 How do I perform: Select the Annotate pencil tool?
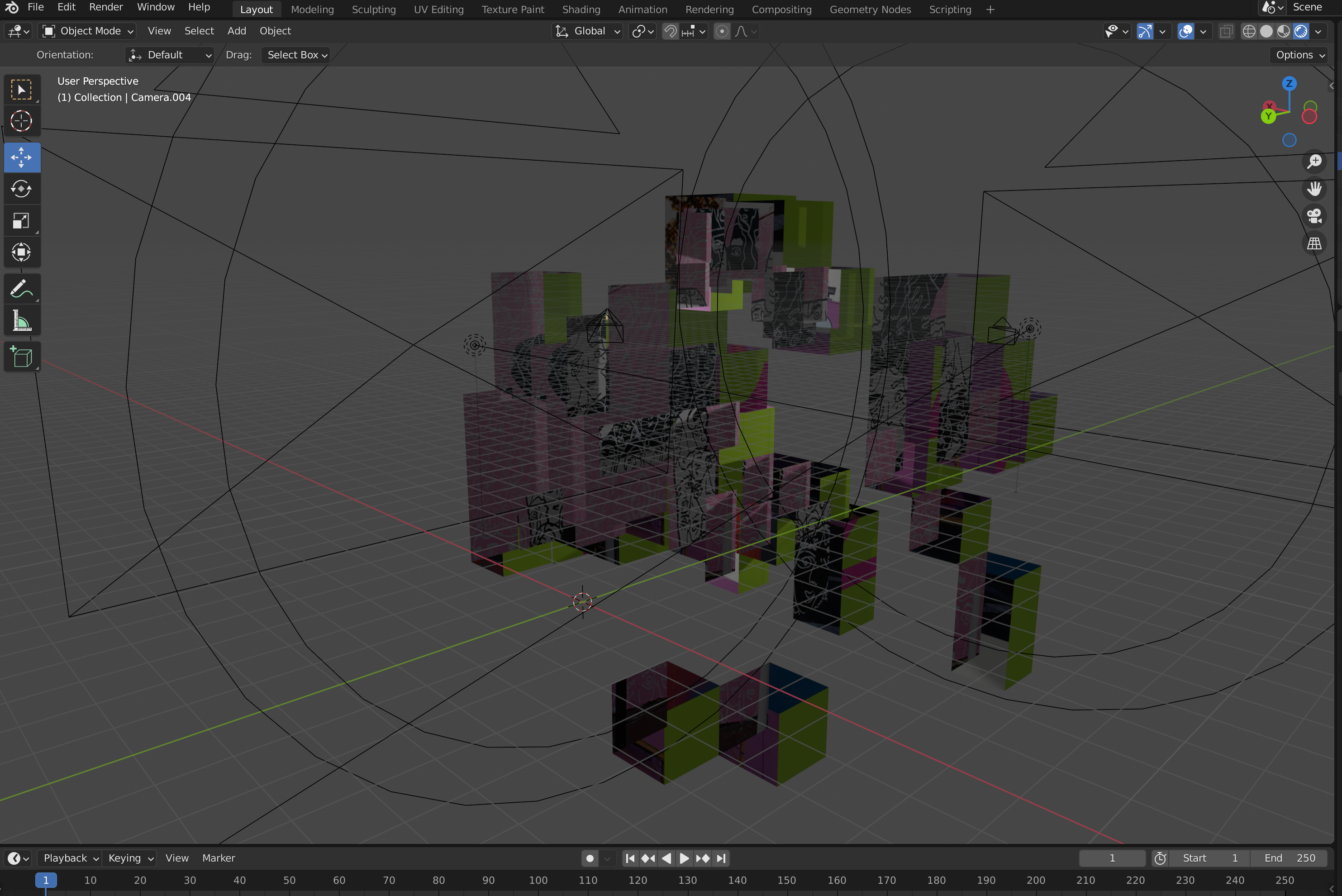pos(21,289)
